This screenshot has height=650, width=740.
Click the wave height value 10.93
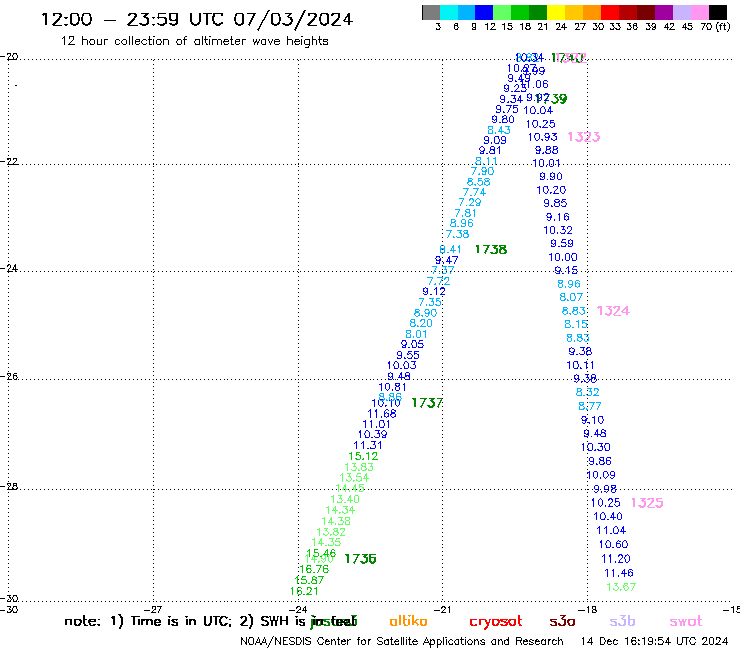pos(543,137)
